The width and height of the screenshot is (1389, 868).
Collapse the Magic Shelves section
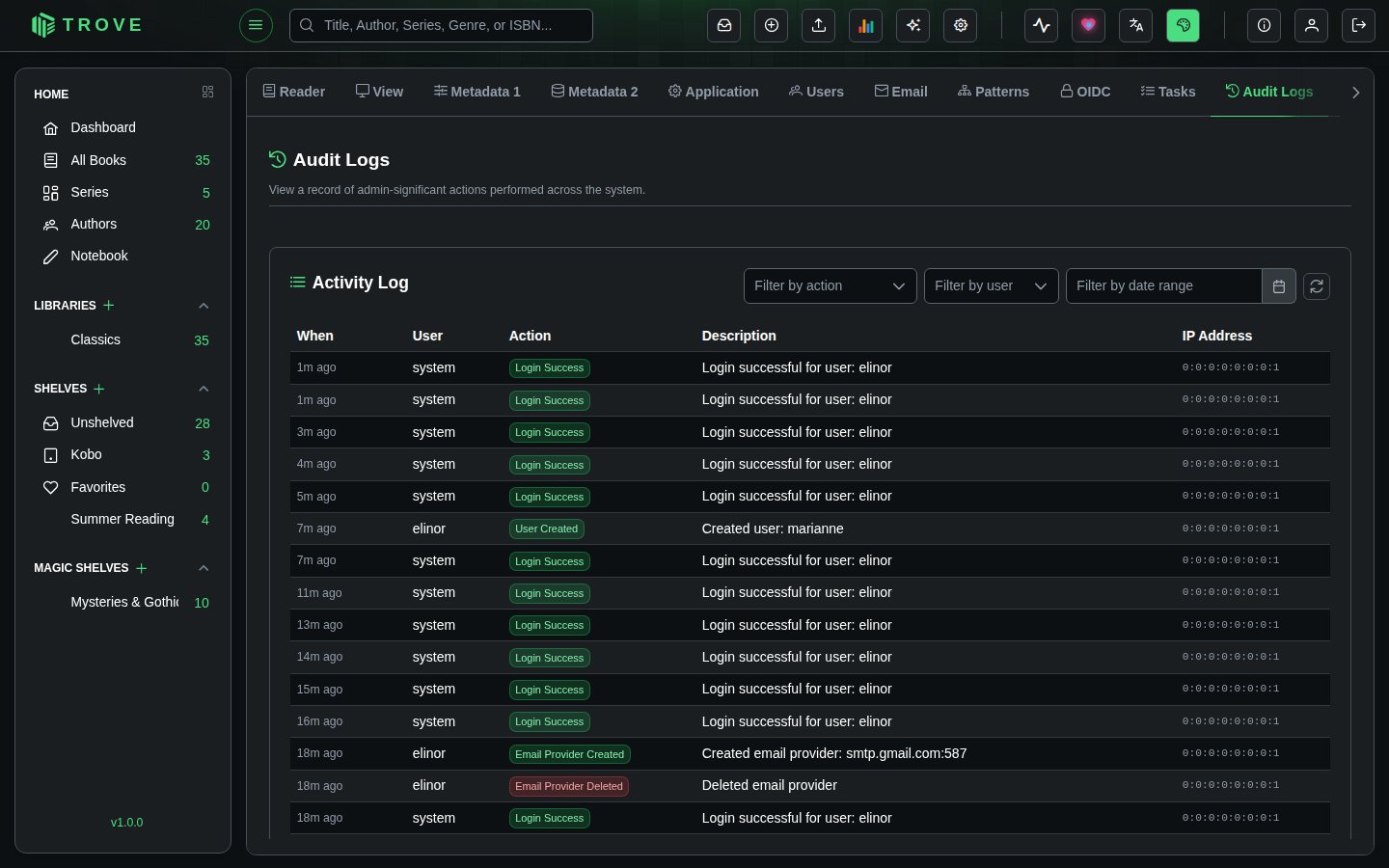204,568
